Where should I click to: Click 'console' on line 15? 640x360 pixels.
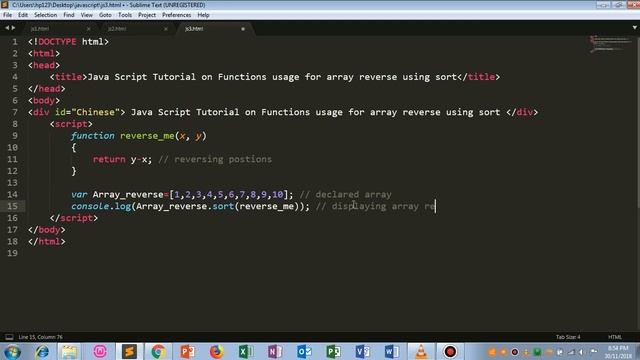[90, 207]
